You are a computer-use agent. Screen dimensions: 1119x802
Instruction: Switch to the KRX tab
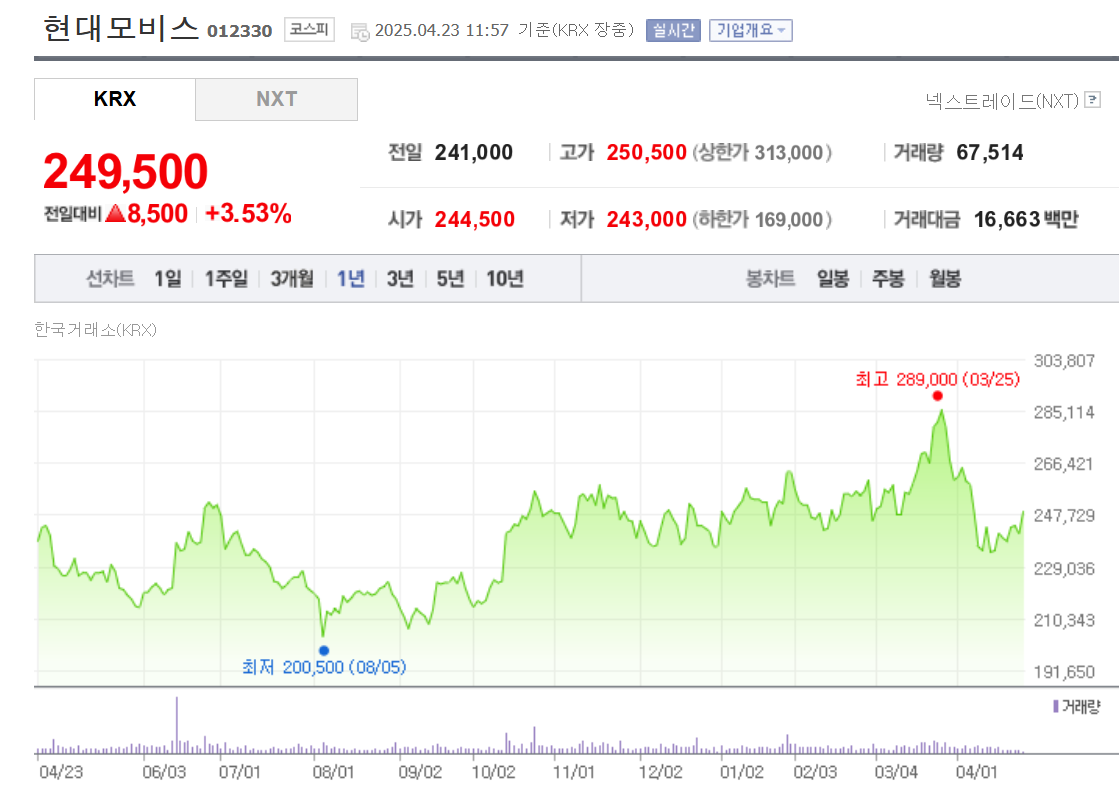point(113,99)
